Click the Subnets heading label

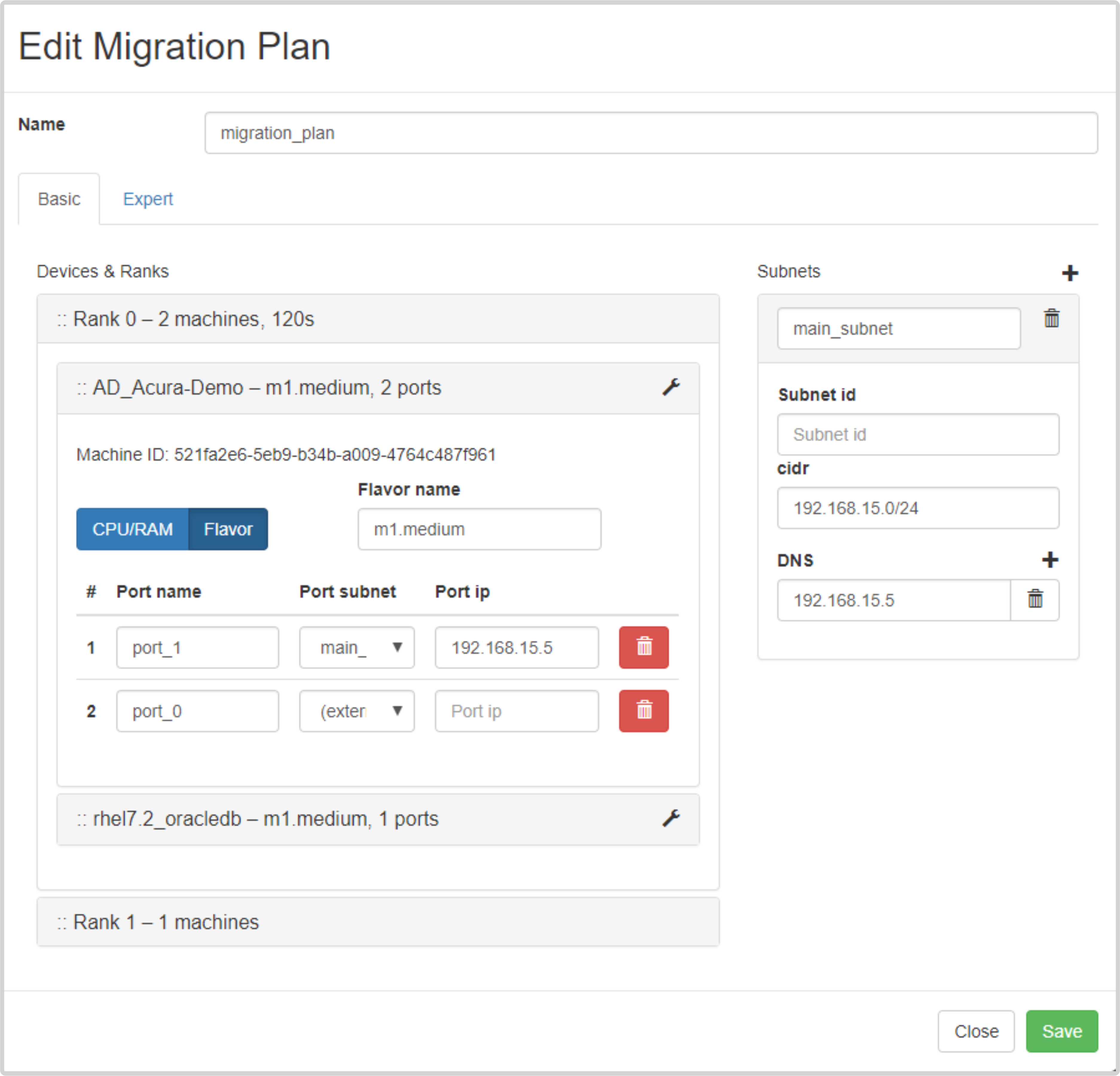pyautogui.click(x=789, y=271)
